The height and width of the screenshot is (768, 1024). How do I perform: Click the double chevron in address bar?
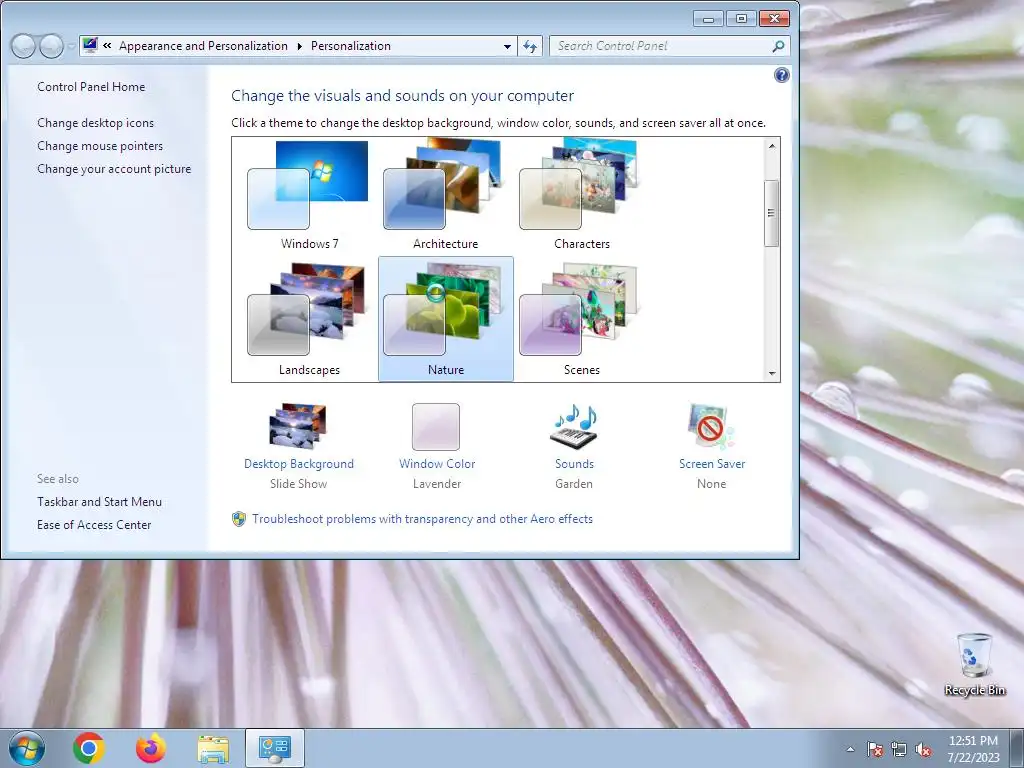[107, 46]
